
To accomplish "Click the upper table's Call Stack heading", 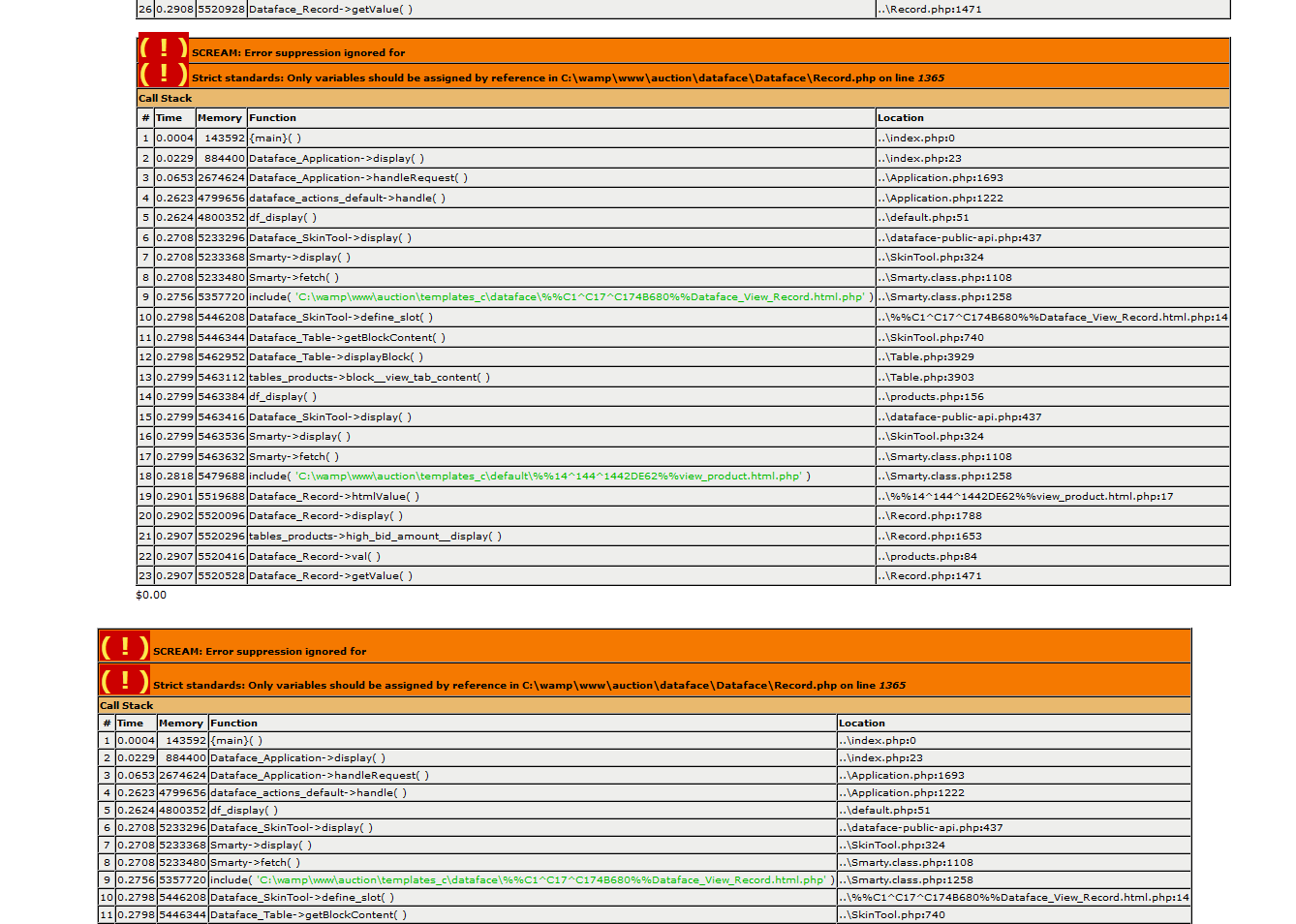I will tap(166, 99).
